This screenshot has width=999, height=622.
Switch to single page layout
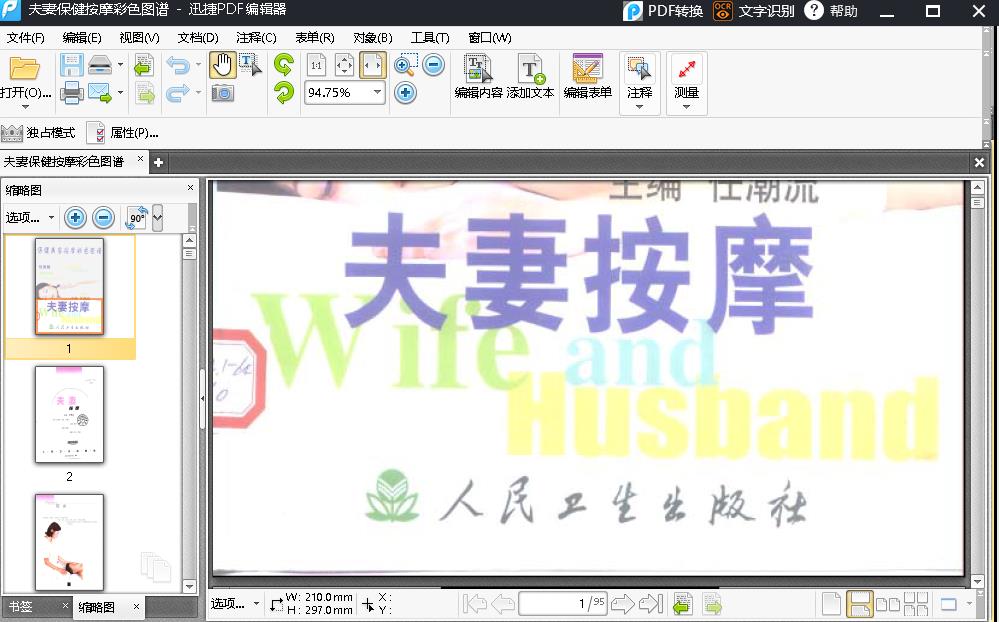coord(831,604)
